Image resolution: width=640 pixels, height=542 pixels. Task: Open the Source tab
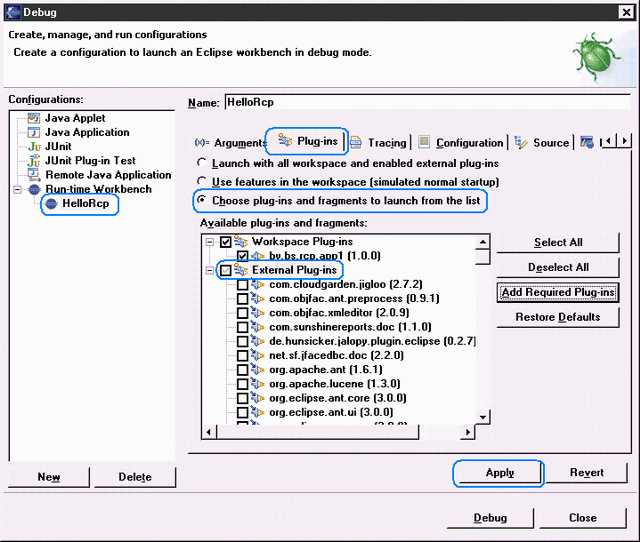click(x=542, y=142)
